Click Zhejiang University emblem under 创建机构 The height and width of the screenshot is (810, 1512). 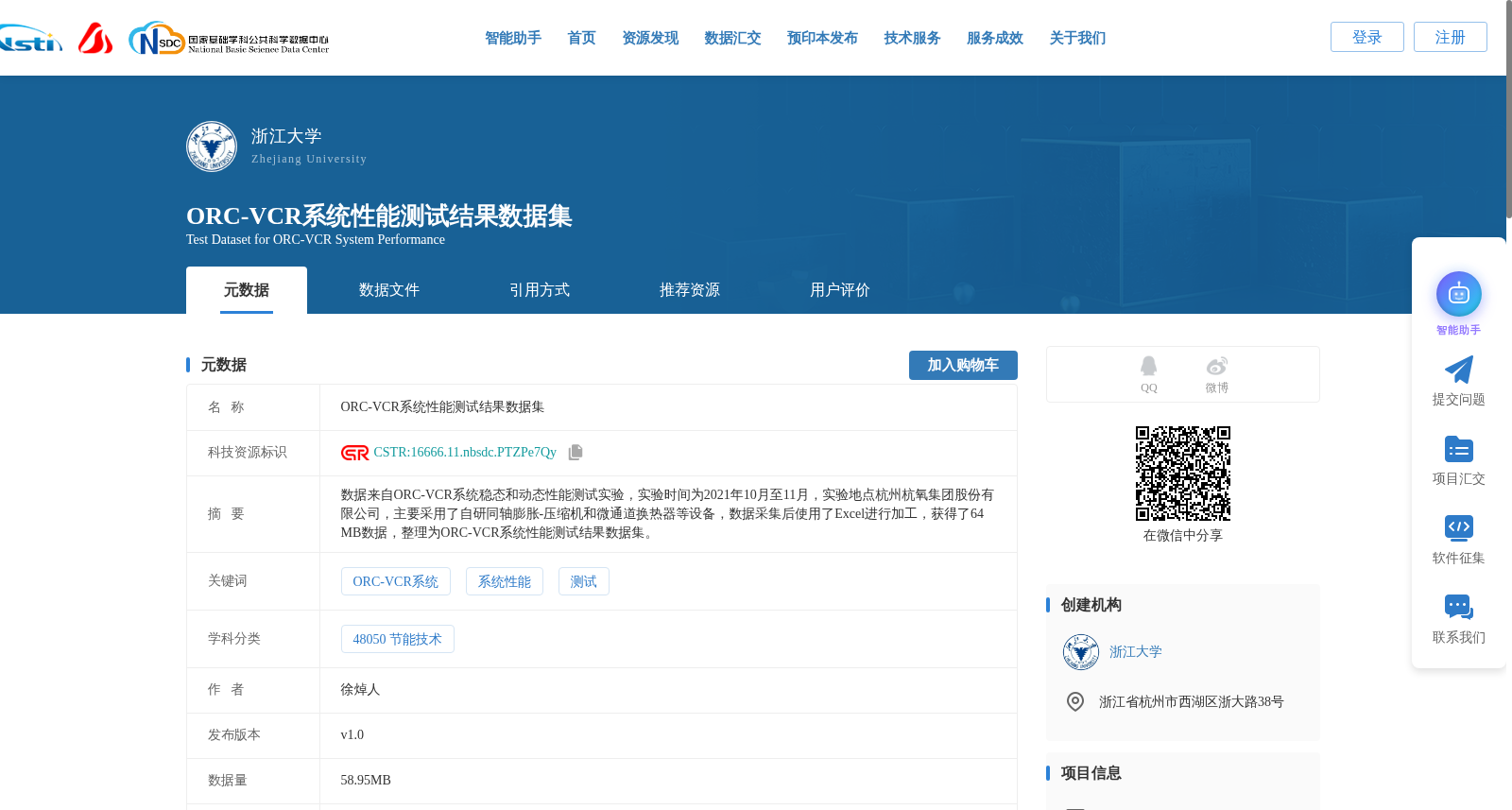coord(1081,652)
